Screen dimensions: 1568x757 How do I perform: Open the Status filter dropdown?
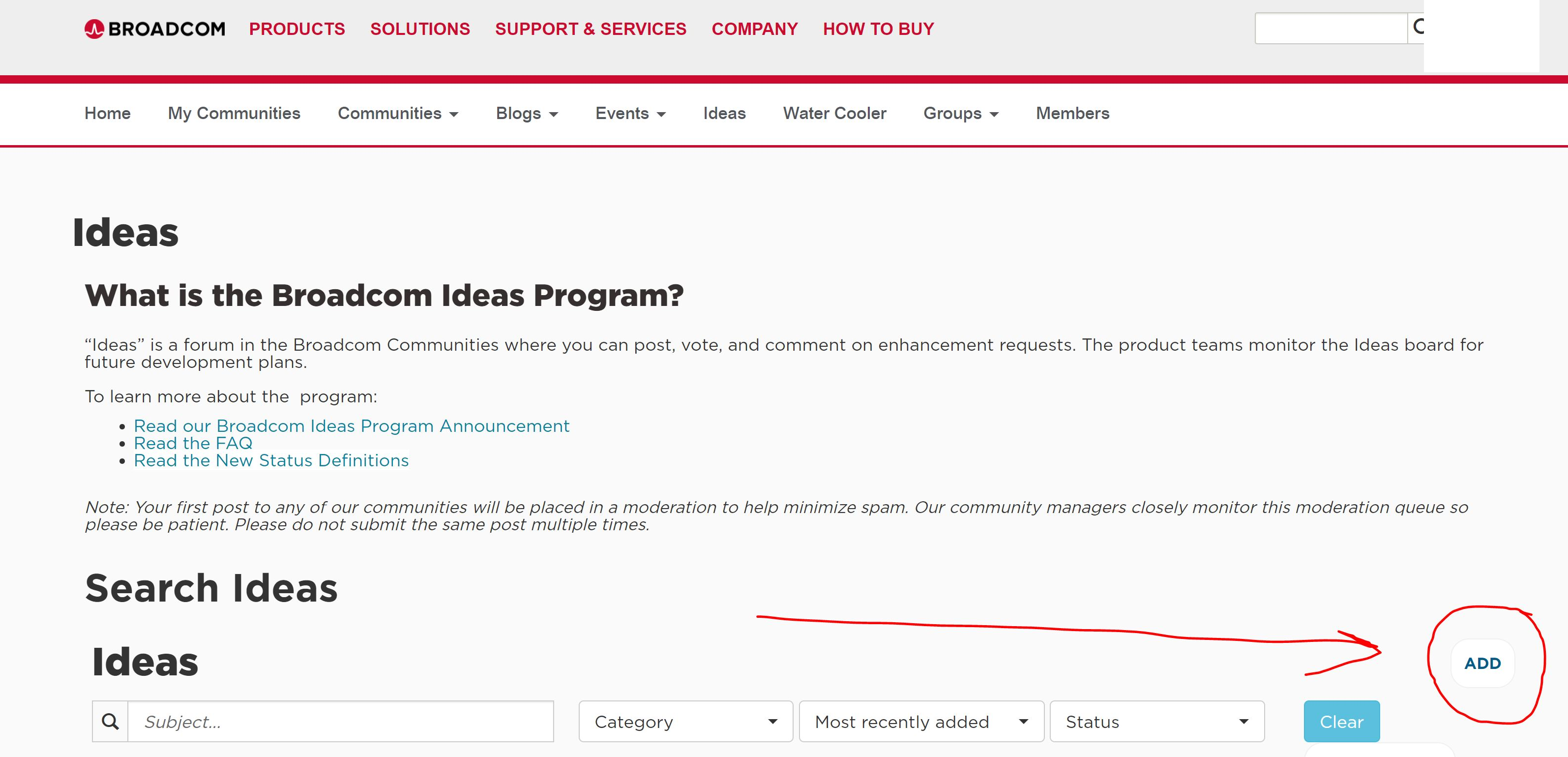[1156, 722]
